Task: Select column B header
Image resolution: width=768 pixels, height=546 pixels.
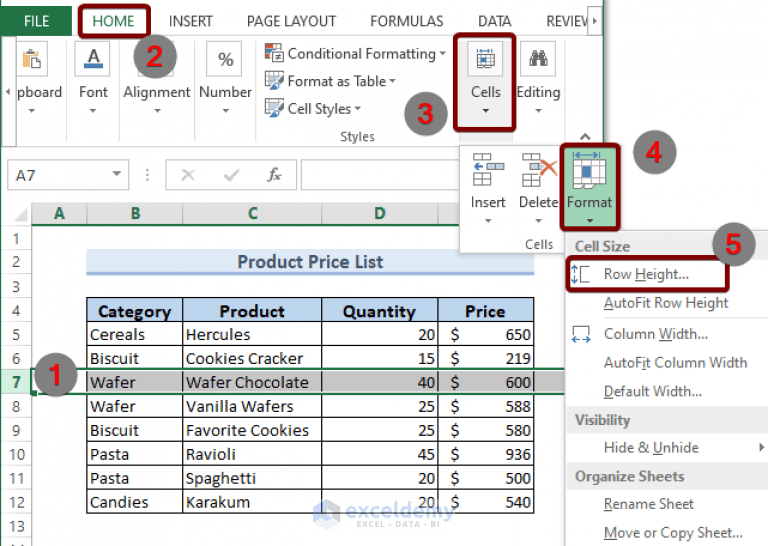Action: click(135, 214)
